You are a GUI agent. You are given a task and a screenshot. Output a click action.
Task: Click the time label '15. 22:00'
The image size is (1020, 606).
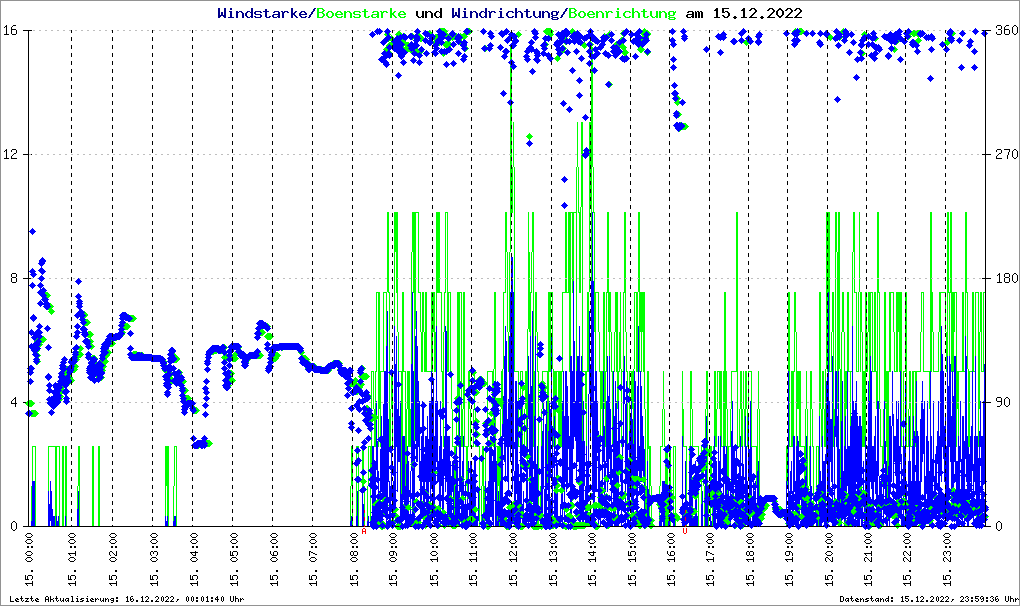click(907, 559)
